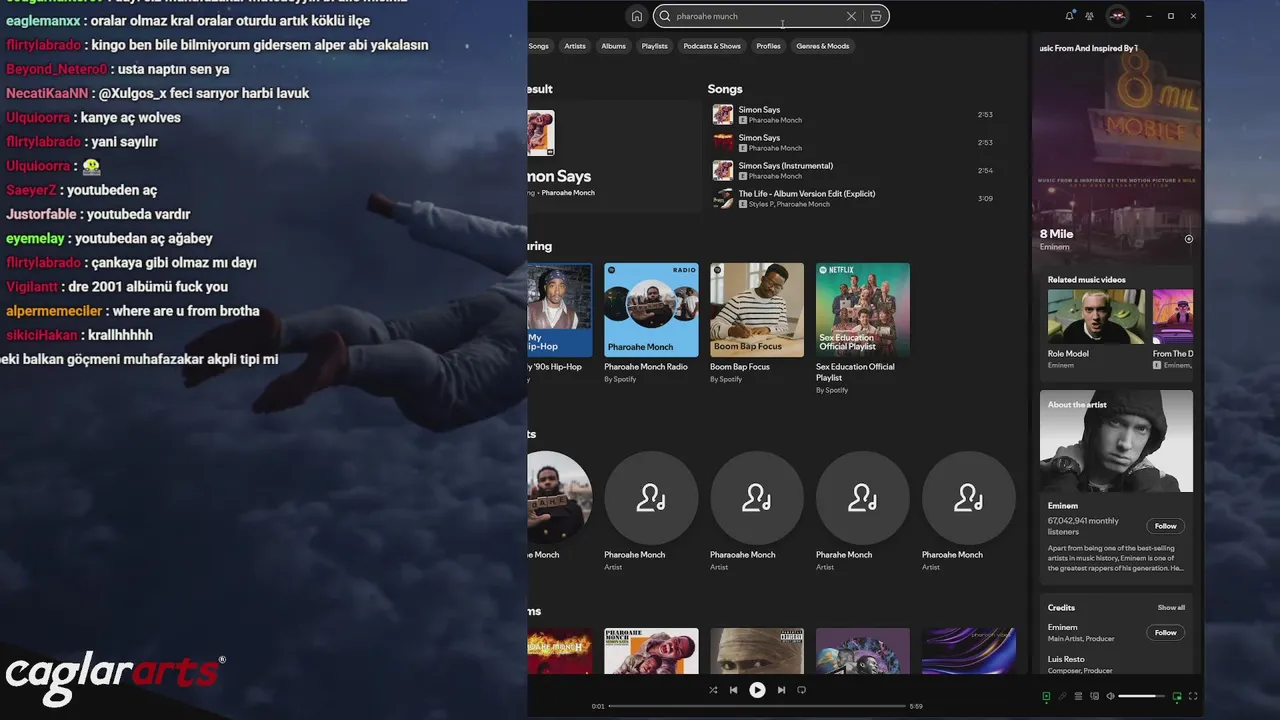This screenshot has height=720, width=1280.
Task: Filter results by Artists chip
Action: click(x=575, y=46)
